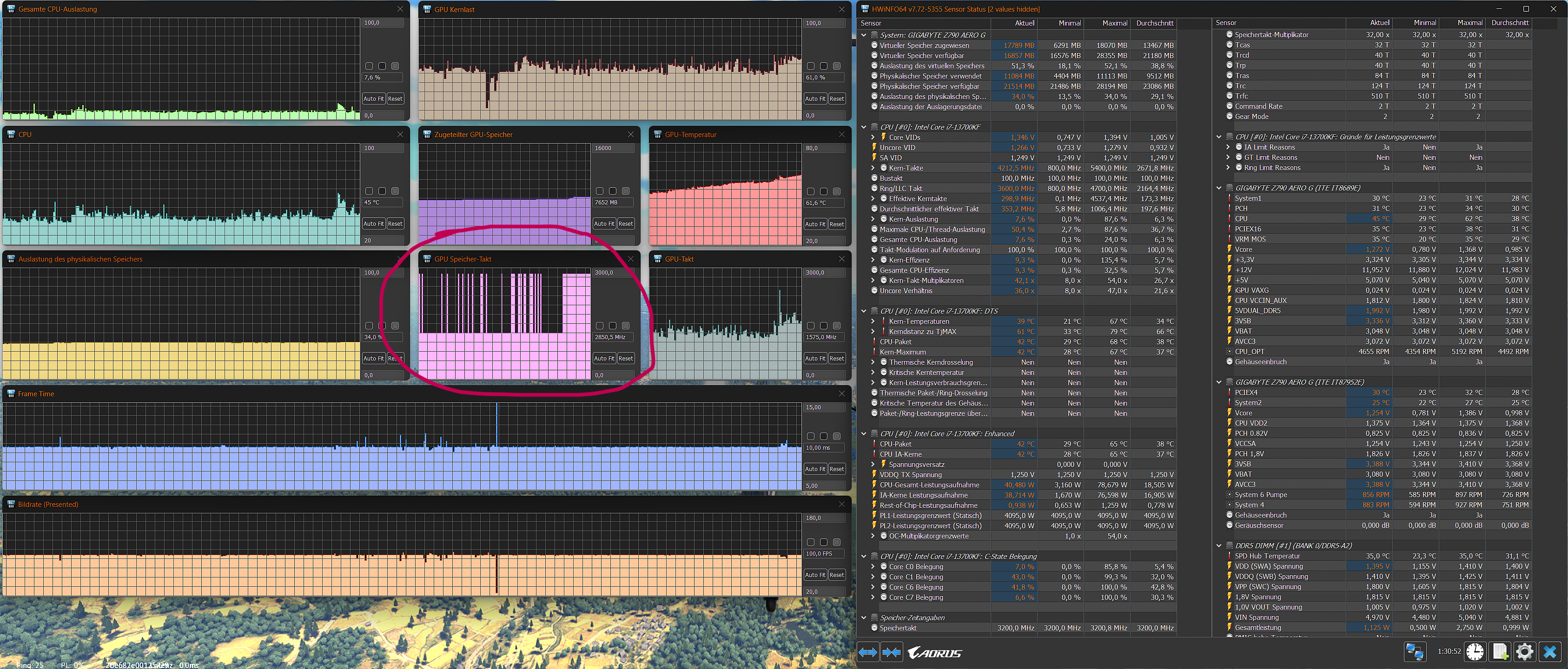This screenshot has height=669, width=1568.
Task: Click the fan icon beside CPU_OPT
Action: tap(1230, 352)
